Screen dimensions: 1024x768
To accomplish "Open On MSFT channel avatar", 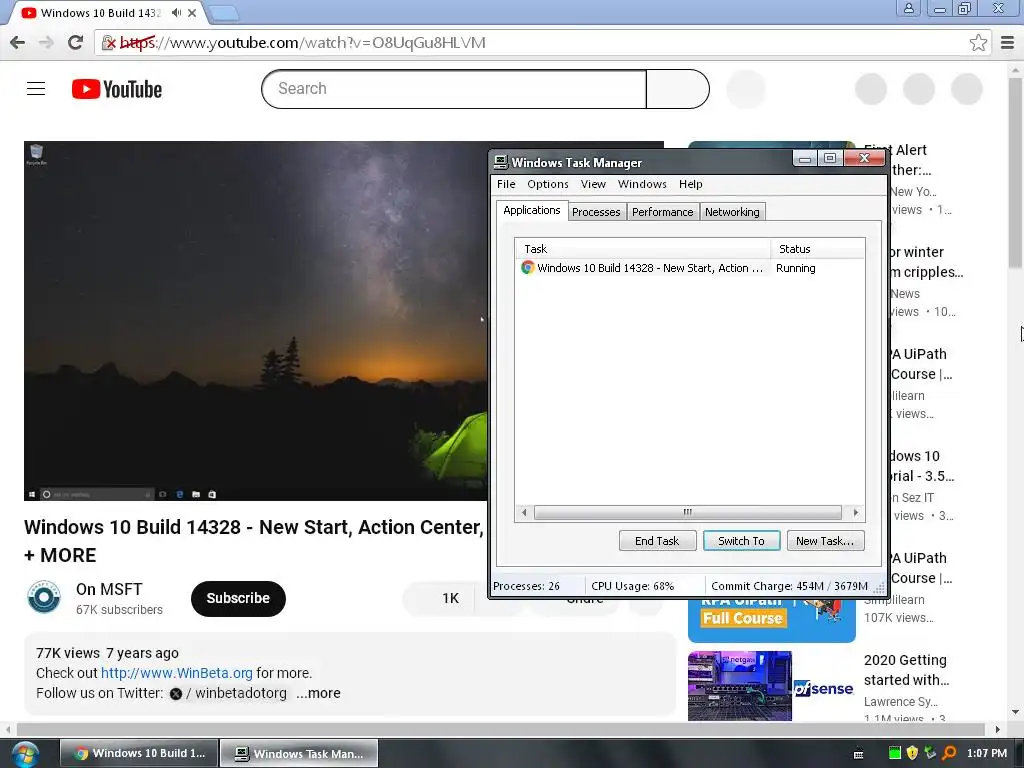I will point(44,597).
